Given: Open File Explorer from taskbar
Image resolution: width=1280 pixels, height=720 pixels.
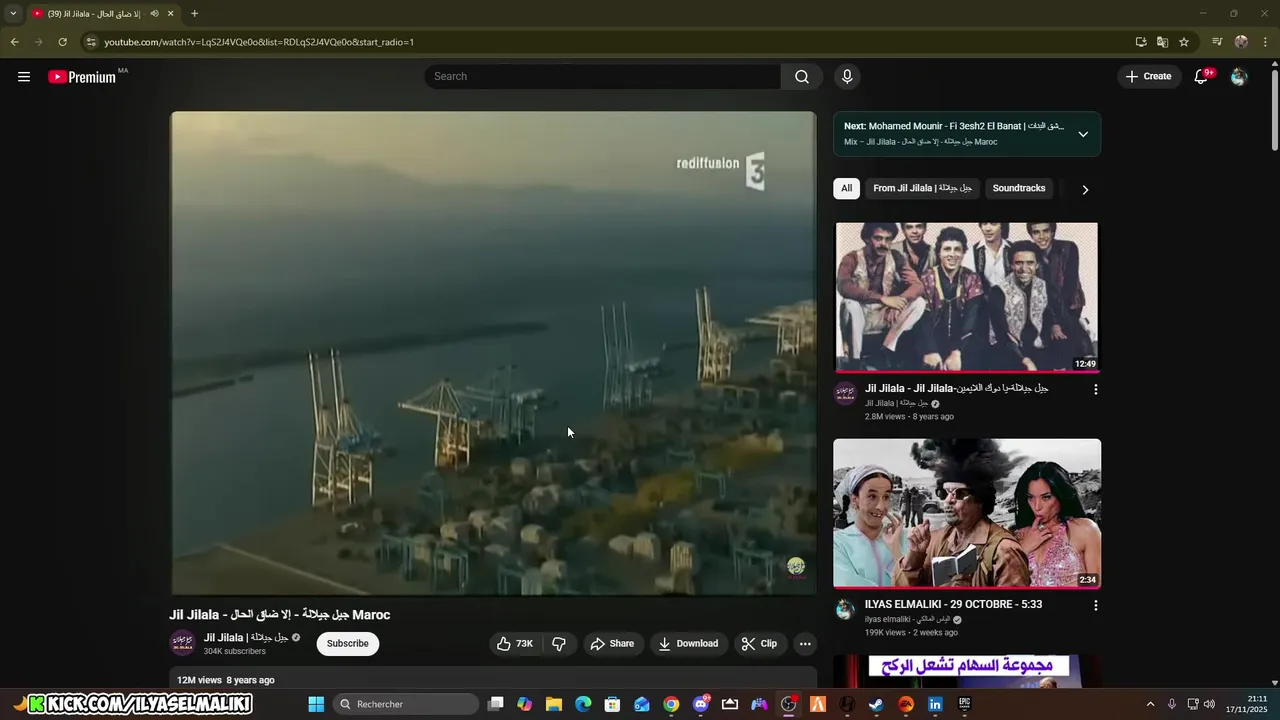Looking at the screenshot, I should point(554,704).
